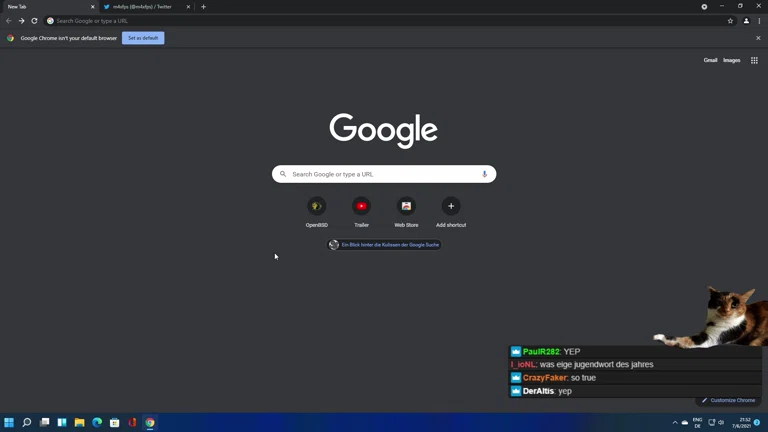Add a new shortcut tile
This screenshot has height=432, width=768.
[451, 212]
